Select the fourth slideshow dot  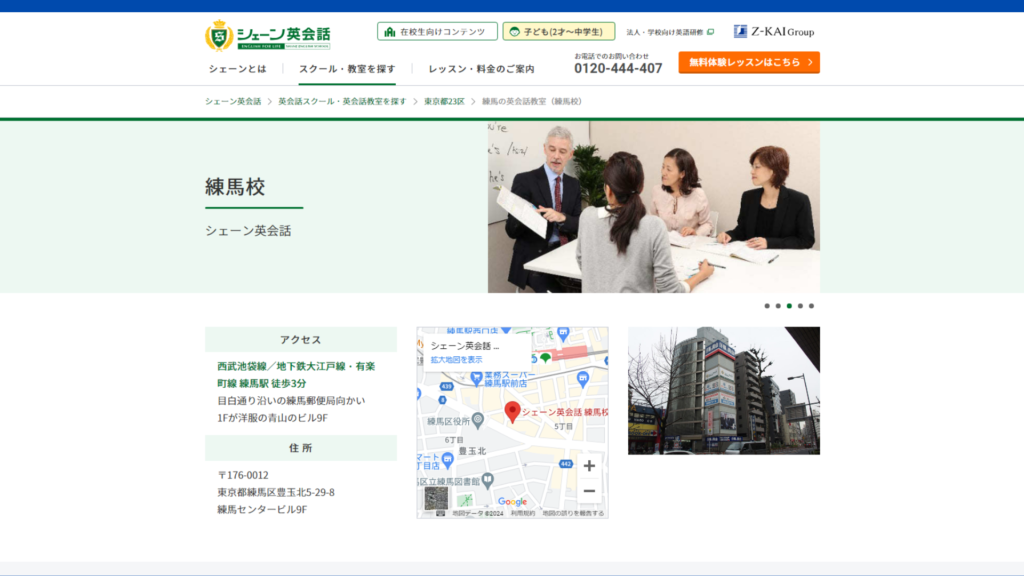pyautogui.click(x=800, y=306)
